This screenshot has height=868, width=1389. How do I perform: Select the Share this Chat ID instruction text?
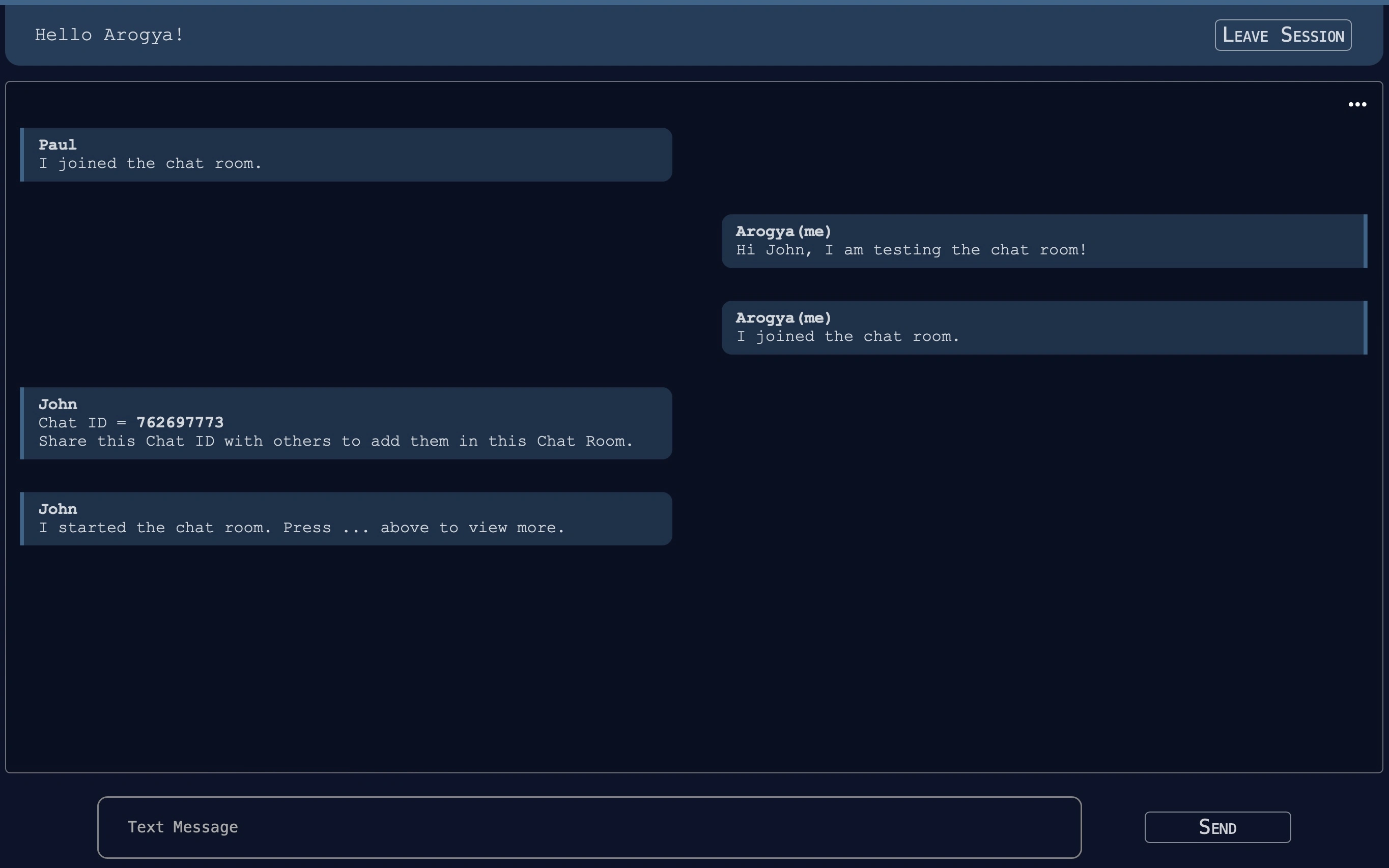[x=336, y=441]
